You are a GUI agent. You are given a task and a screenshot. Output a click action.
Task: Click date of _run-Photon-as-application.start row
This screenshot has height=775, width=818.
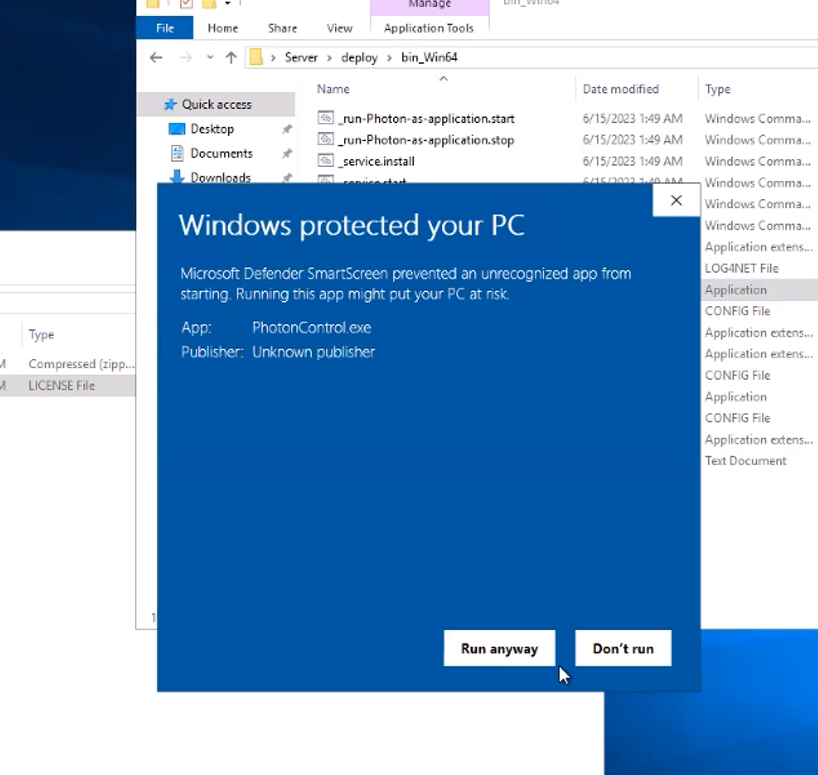coord(632,119)
